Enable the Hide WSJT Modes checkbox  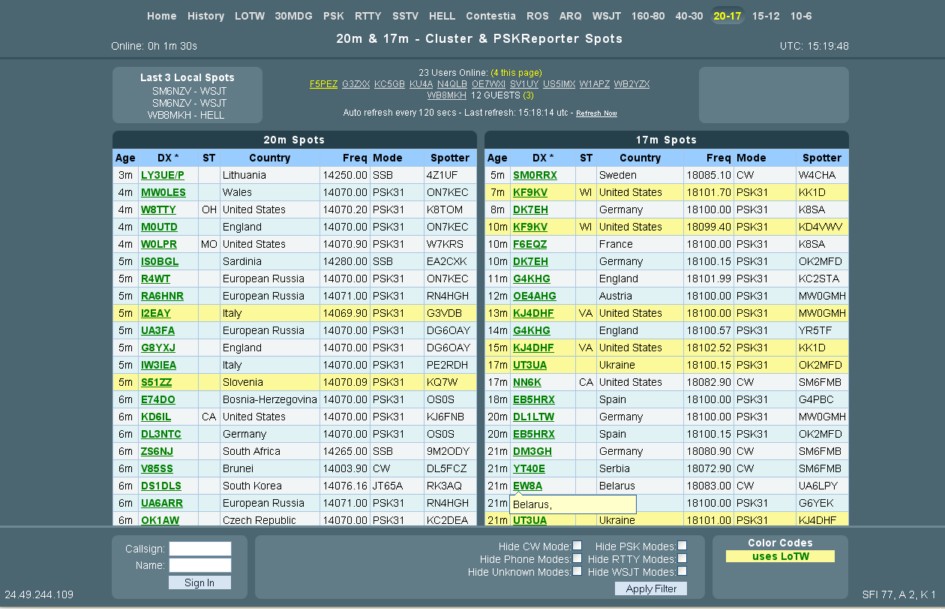click(682, 572)
